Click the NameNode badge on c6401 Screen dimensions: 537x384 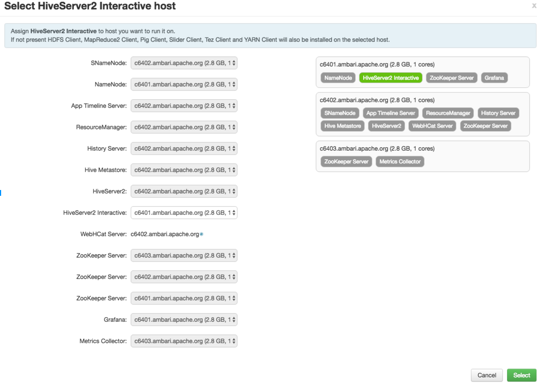[338, 78]
